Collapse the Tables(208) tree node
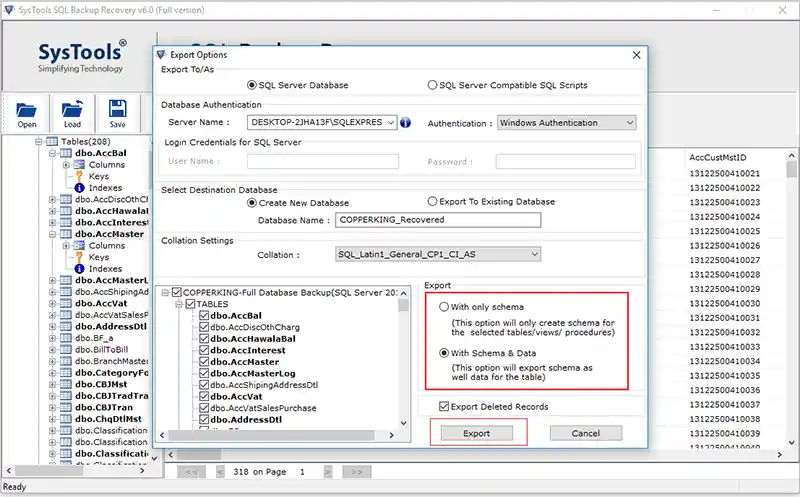This screenshot has width=800, height=497. pos(39,141)
